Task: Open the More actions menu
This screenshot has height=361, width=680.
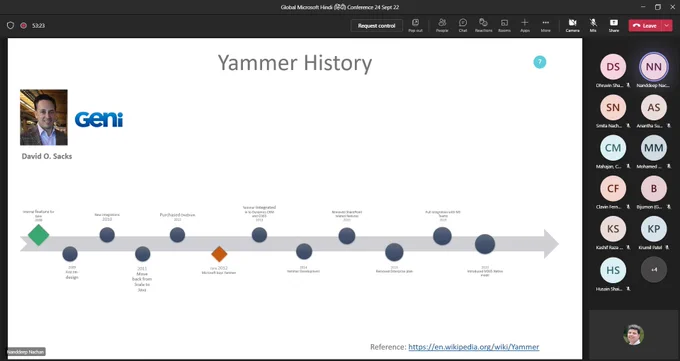Action: 546,26
